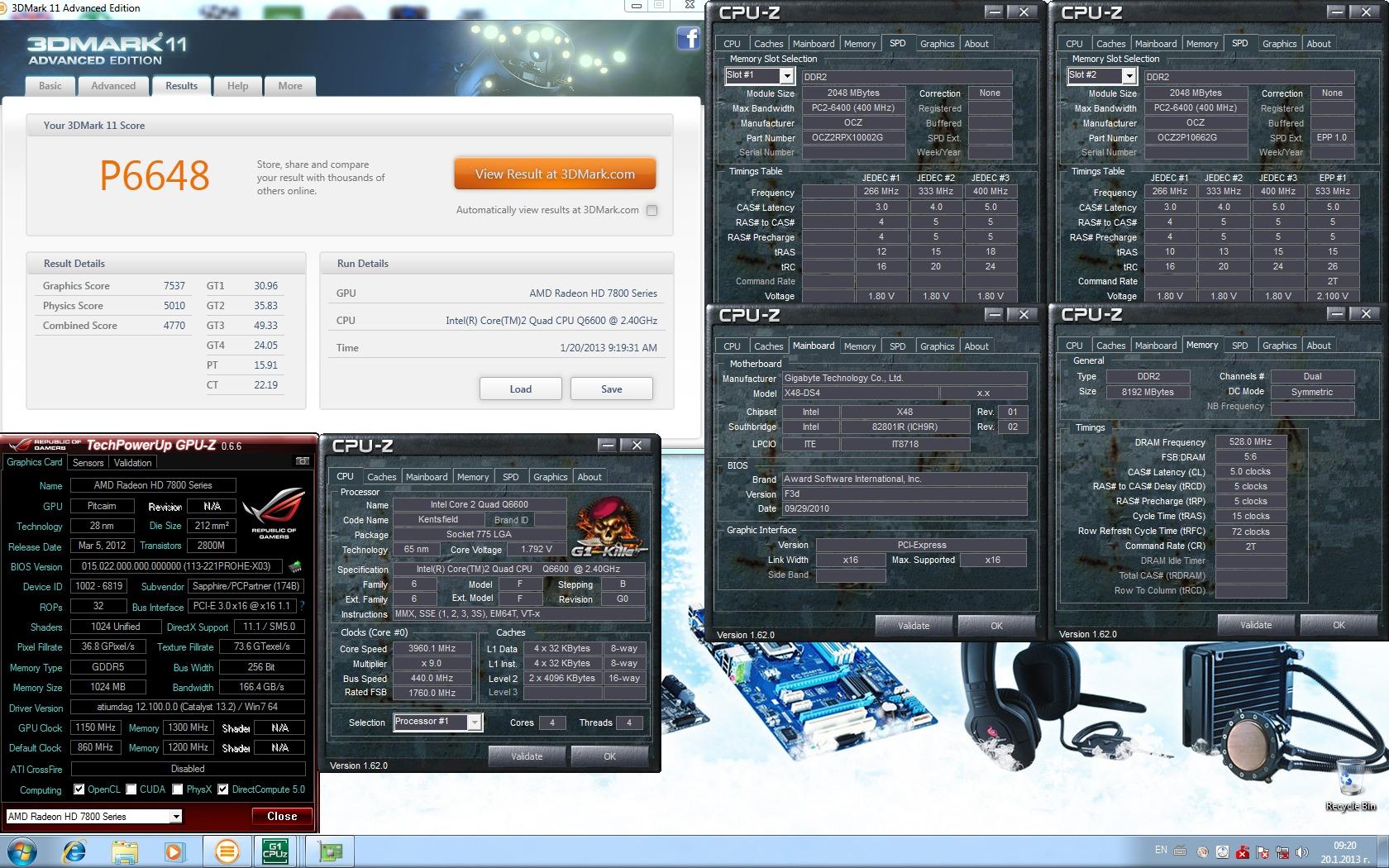The height and width of the screenshot is (868, 1389).
Task: Click the GPU Clock field 1150 MHz
Action: pyautogui.click(x=95, y=727)
